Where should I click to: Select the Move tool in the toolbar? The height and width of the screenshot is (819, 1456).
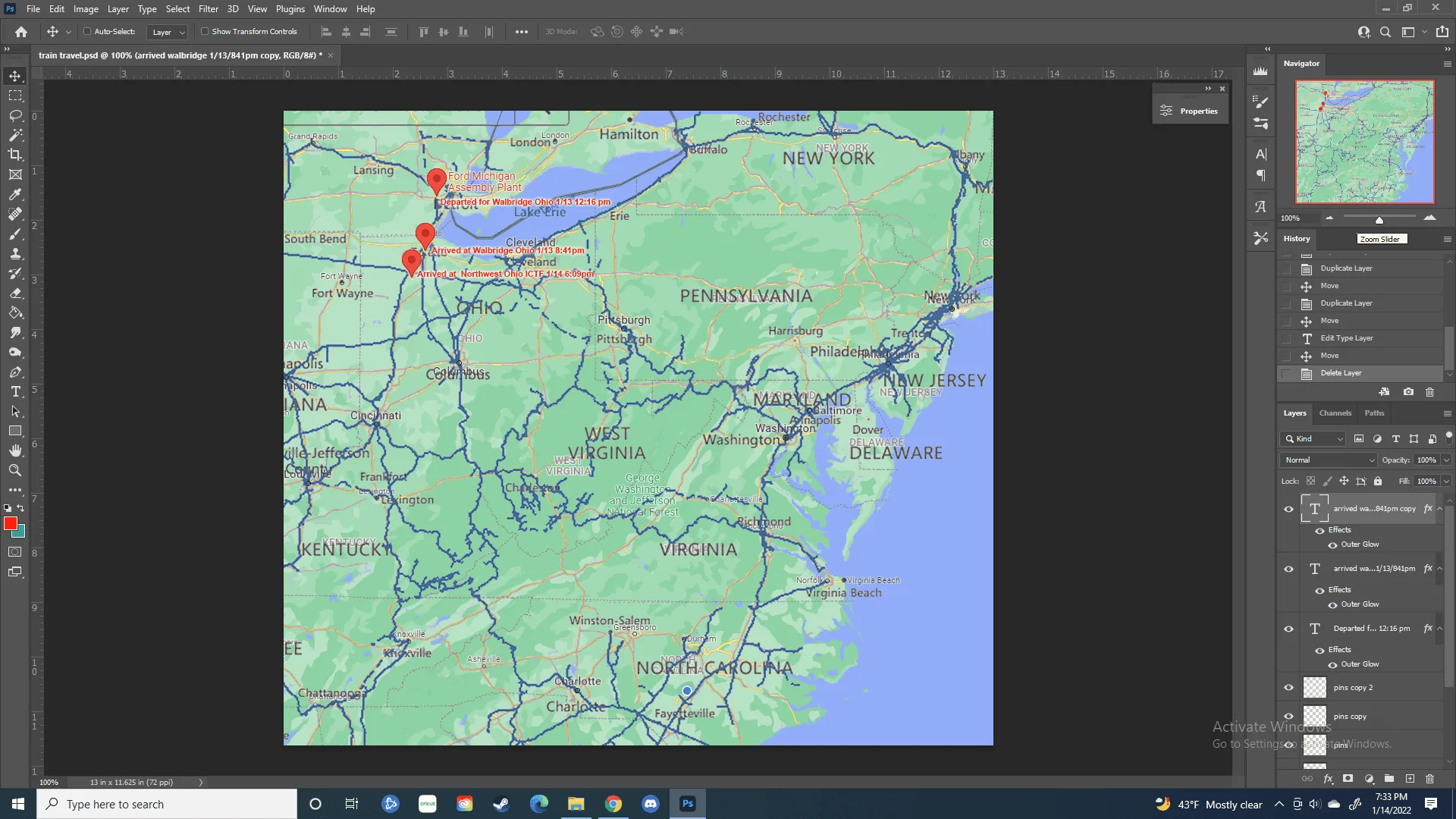[x=15, y=76]
